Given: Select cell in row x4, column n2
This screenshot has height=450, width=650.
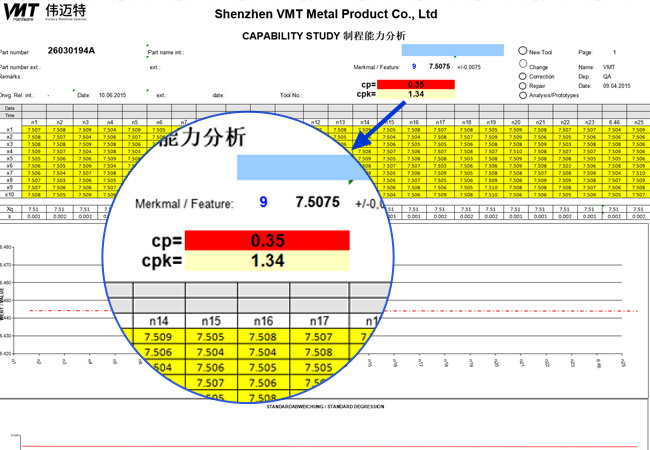Looking at the screenshot, I should point(60,151).
